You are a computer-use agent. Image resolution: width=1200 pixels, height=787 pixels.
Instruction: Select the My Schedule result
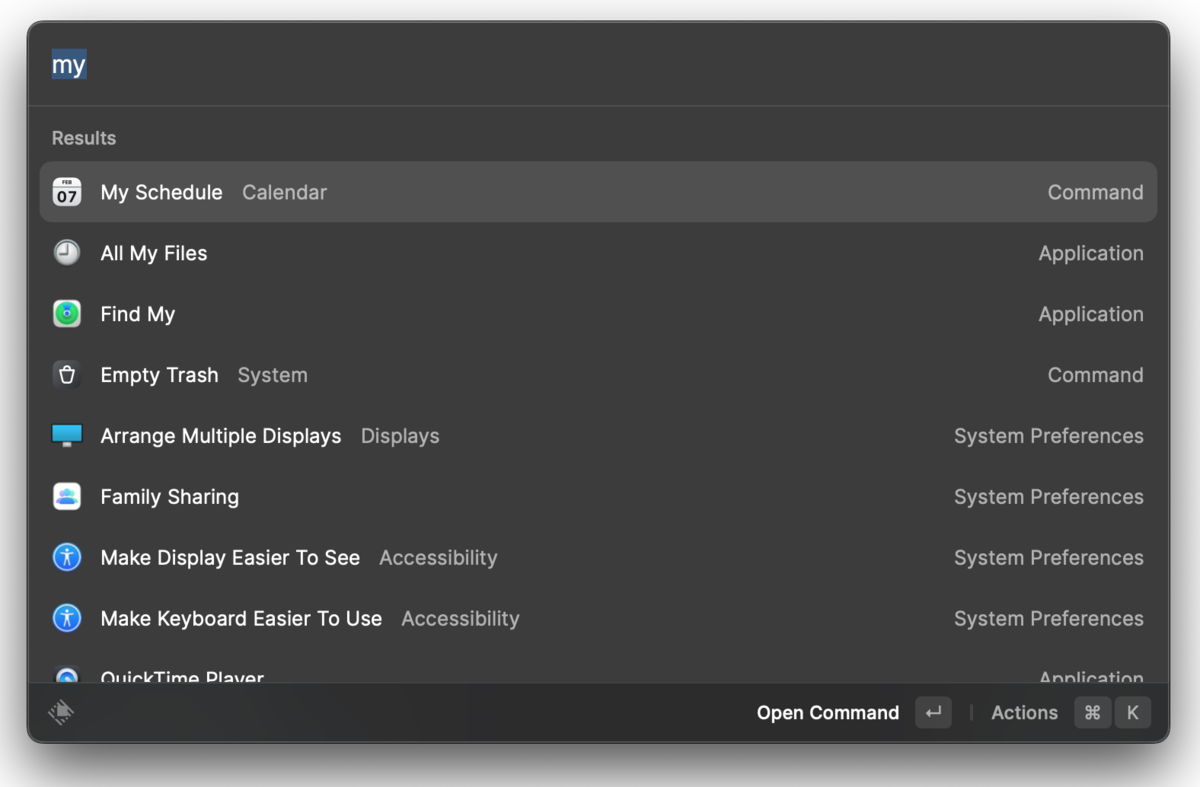pos(598,192)
